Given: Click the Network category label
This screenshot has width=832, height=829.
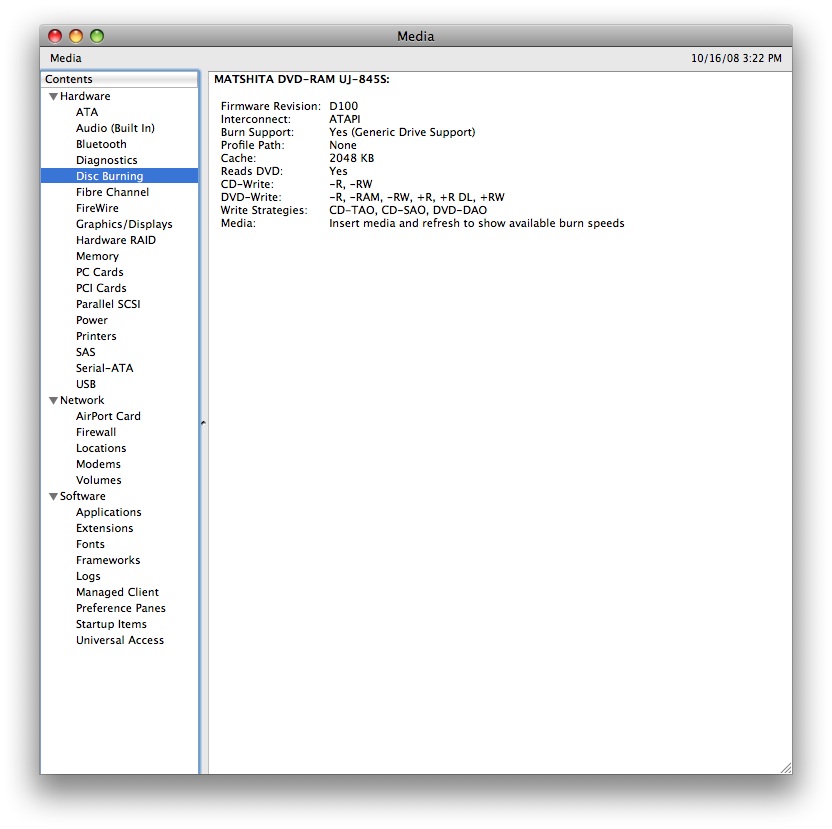Looking at the screenshot, I should [x=82, y=400].
